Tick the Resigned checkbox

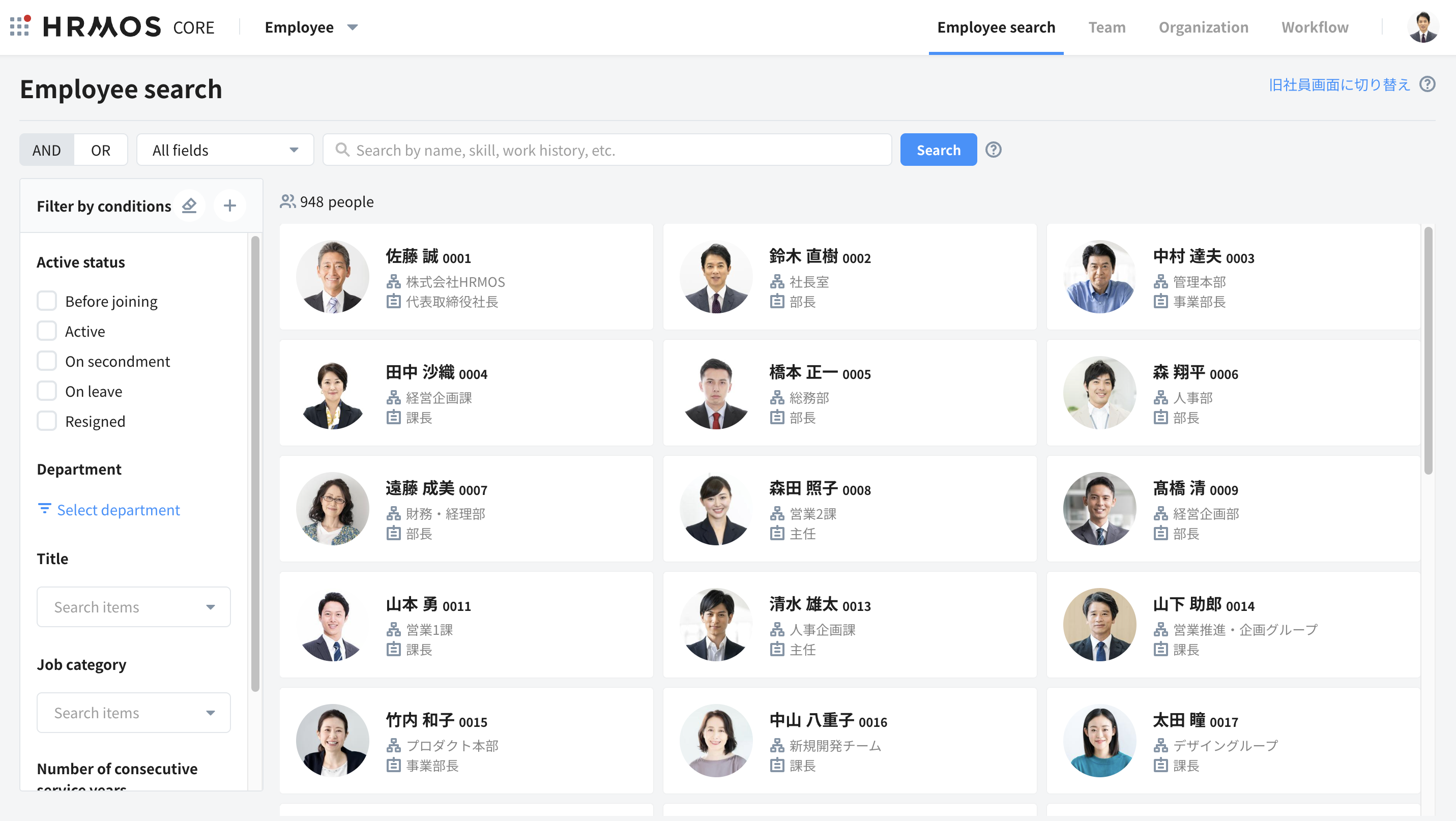47,421
